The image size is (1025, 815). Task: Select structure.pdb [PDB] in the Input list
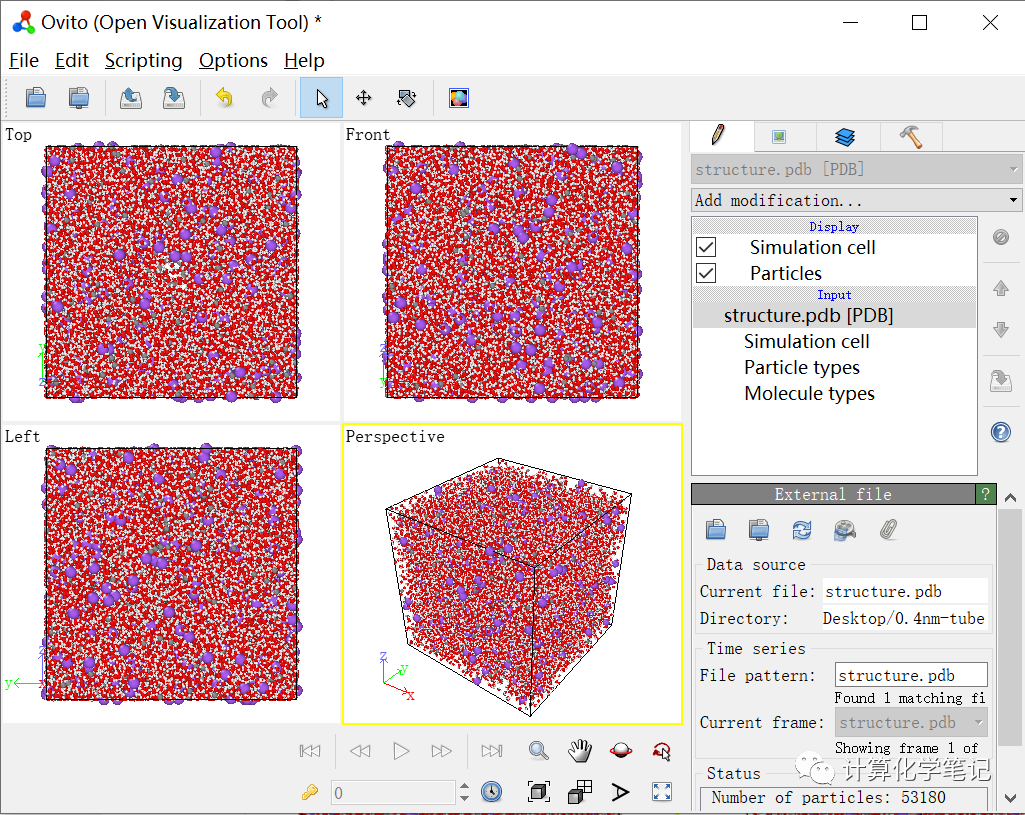click(834, 315)
